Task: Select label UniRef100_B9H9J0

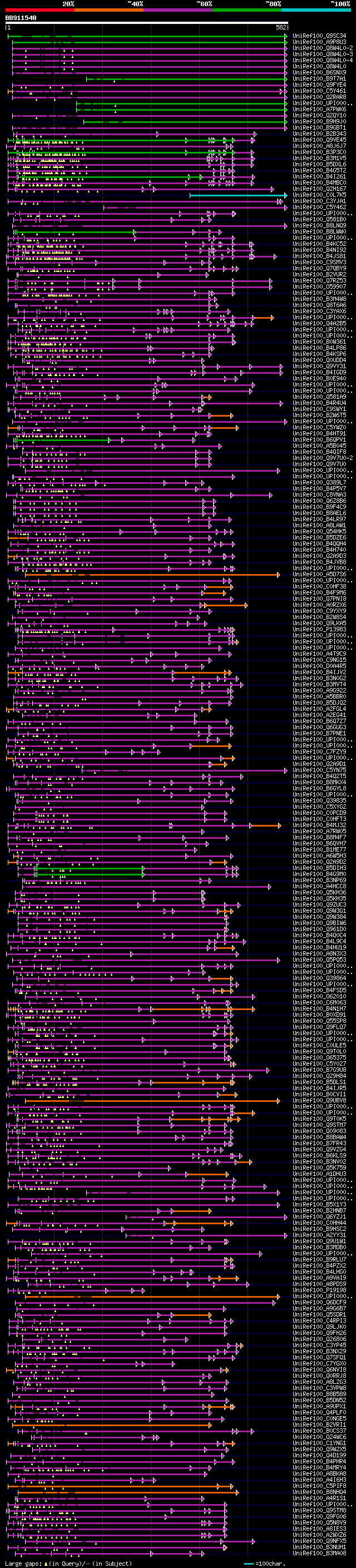Action: tap(319, 122)
